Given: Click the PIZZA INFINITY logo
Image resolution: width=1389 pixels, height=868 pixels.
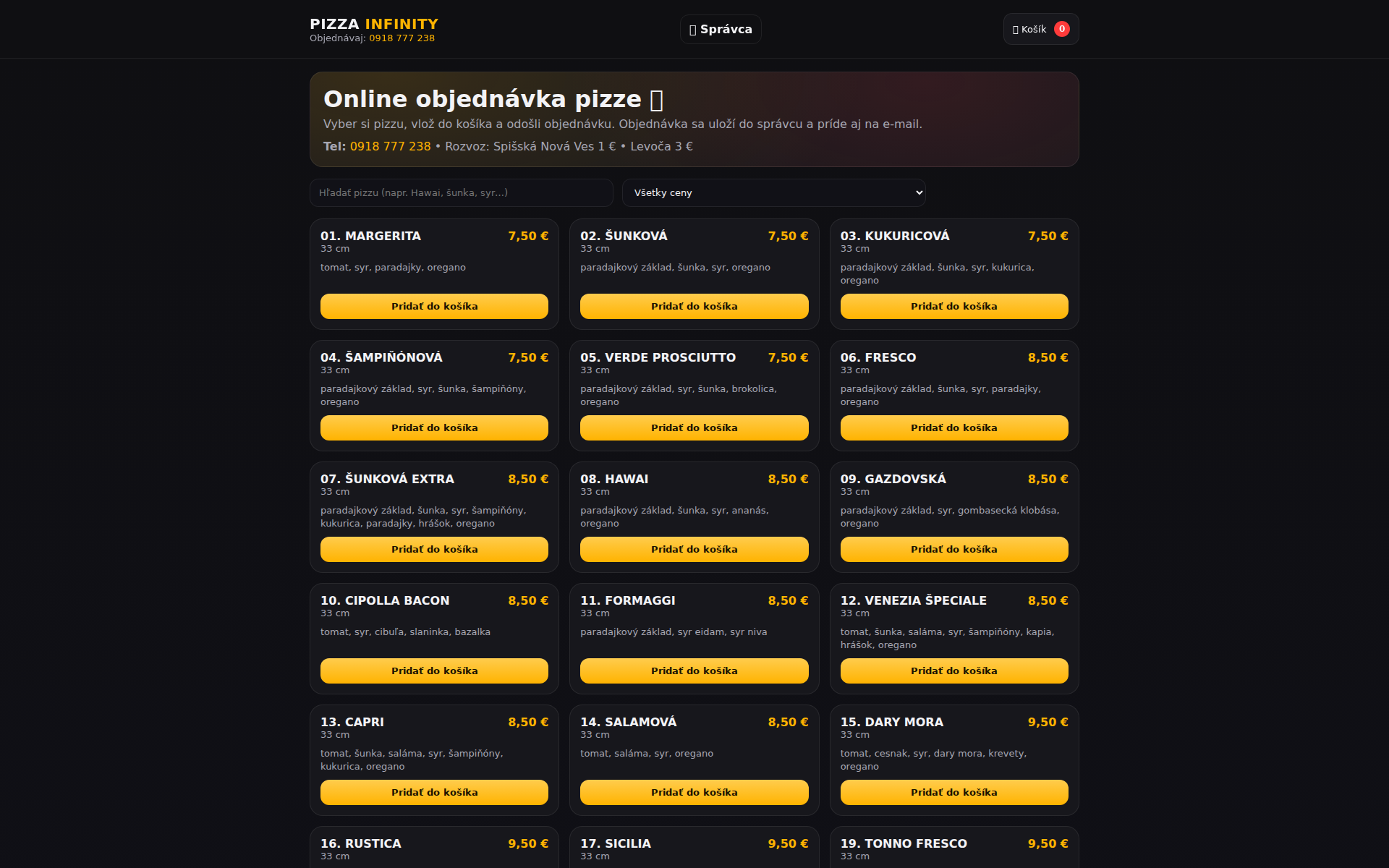Looking at the screenshot, I should pos(373,23).
